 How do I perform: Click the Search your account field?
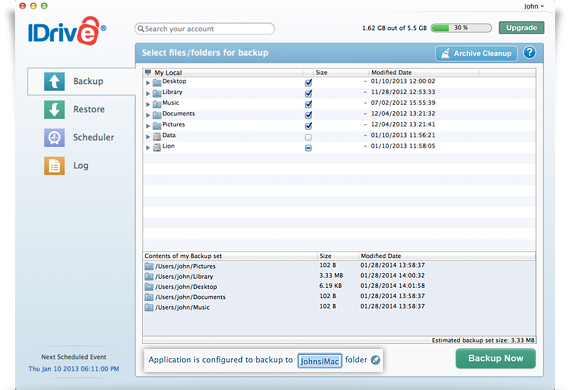(x=204, y=29)
